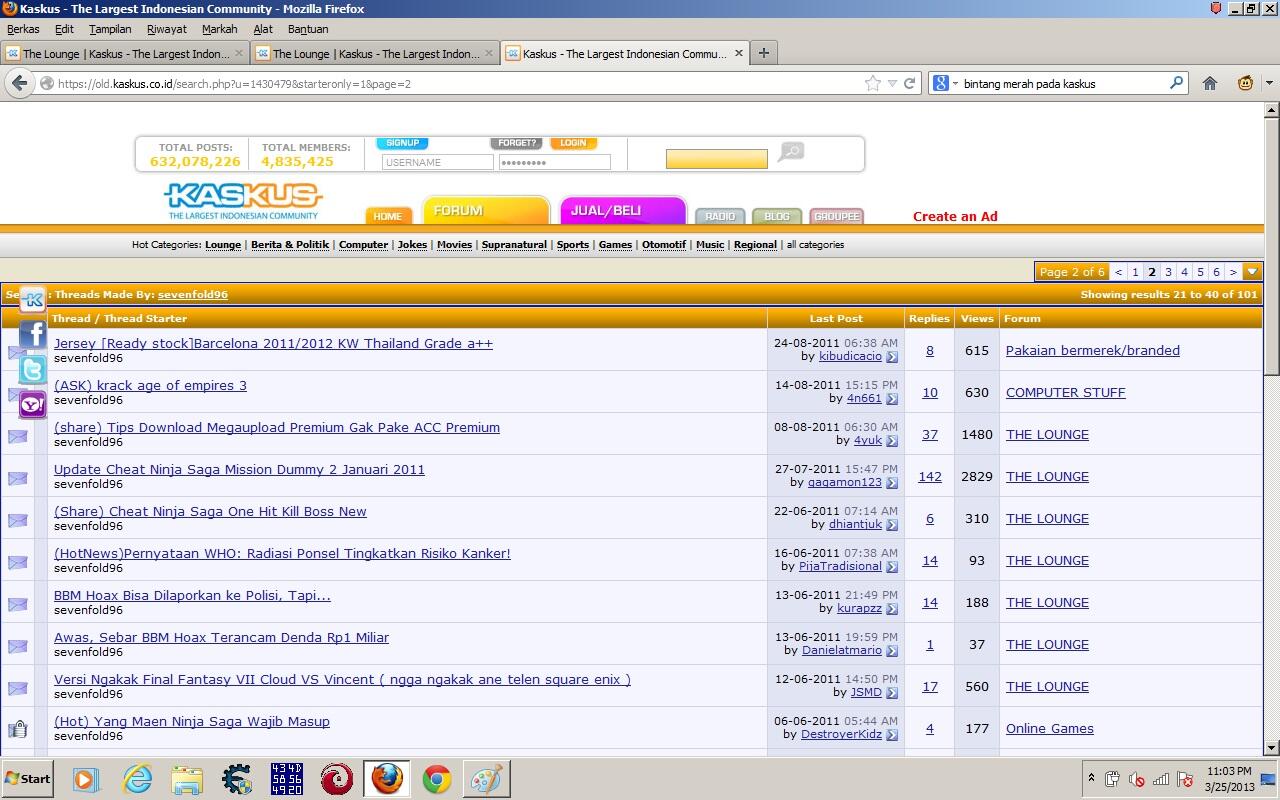Show hidden tray icons arrow
This screenshot has height=800, width=1280.
(1091, 779)
